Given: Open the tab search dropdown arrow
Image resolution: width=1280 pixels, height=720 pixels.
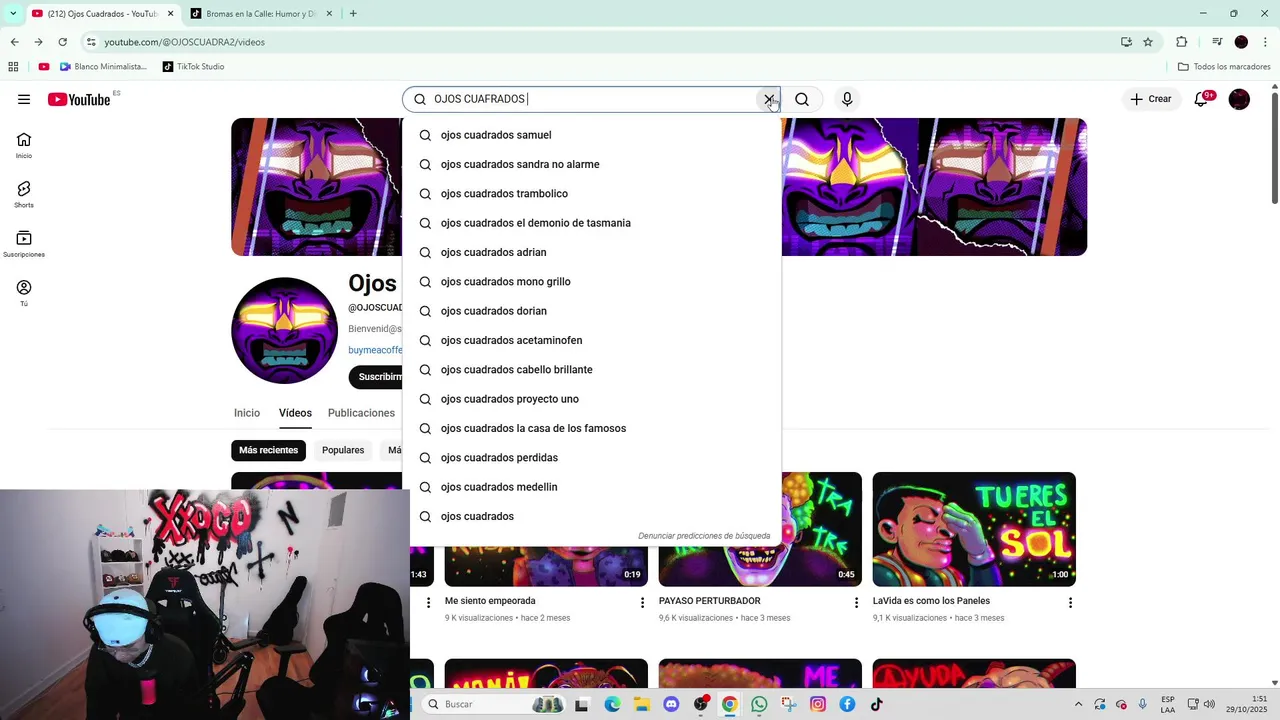Looking at the screenshot, I should point(12,14).
